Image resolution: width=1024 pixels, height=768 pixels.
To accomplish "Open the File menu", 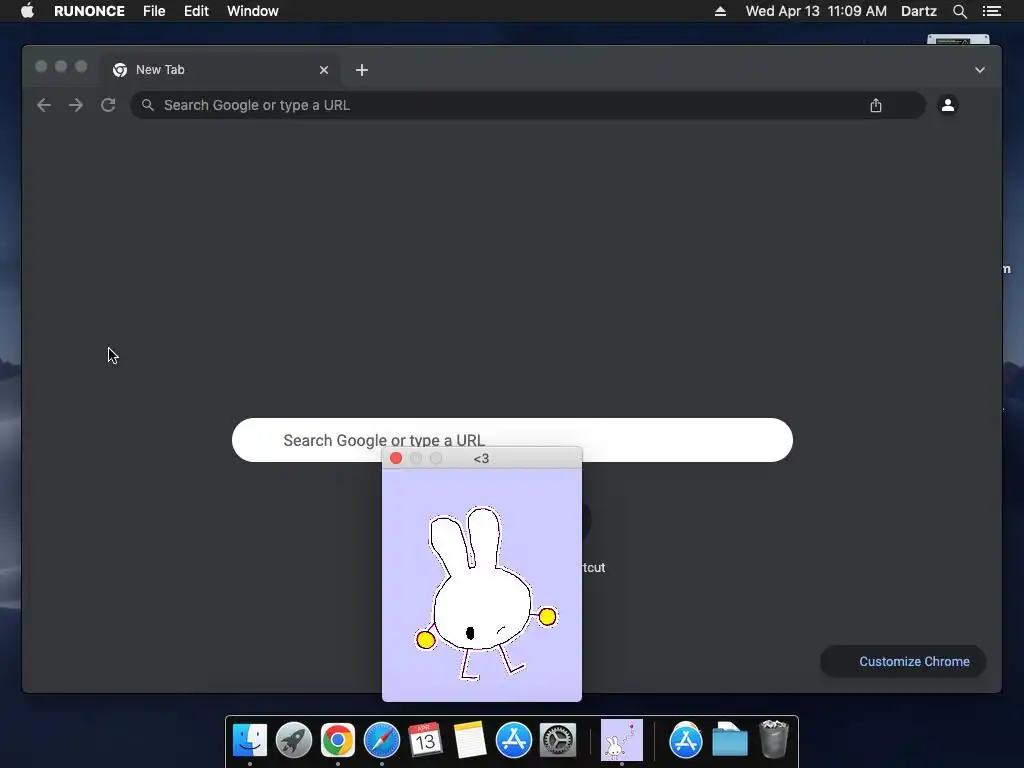I will [x=154, y=11].
